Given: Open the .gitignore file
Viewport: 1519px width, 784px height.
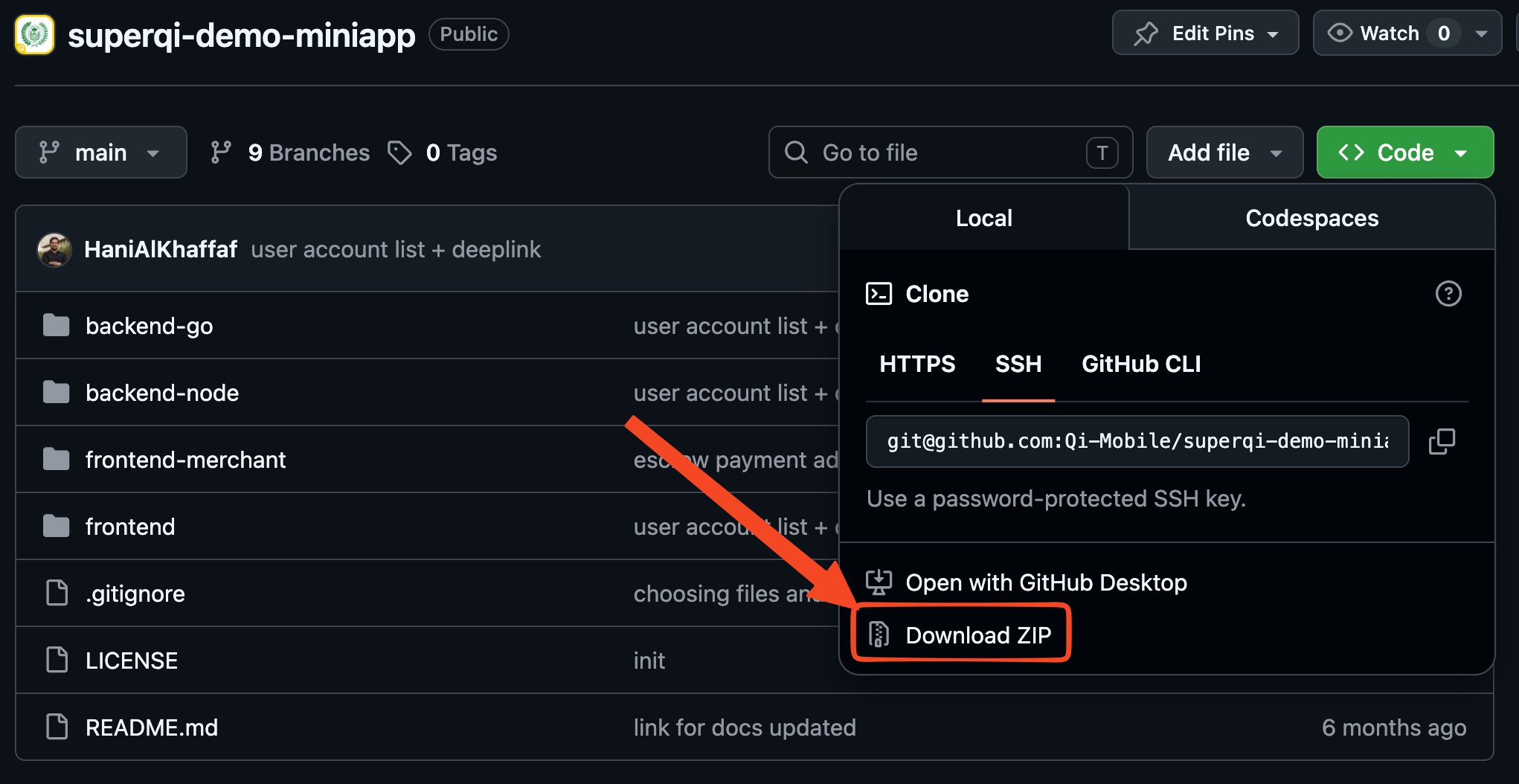Looking at the screenshot, I should click(x=135, y=594).
